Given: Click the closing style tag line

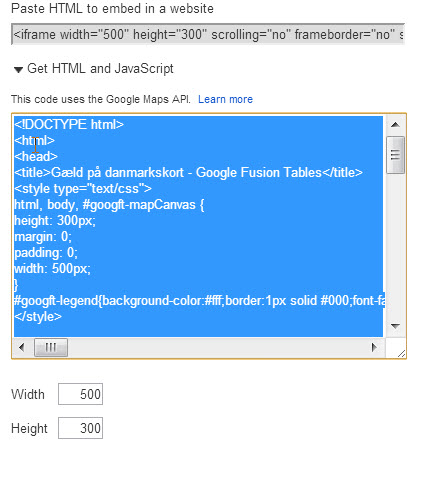Looking at the screenshot, I should [38, 316].
